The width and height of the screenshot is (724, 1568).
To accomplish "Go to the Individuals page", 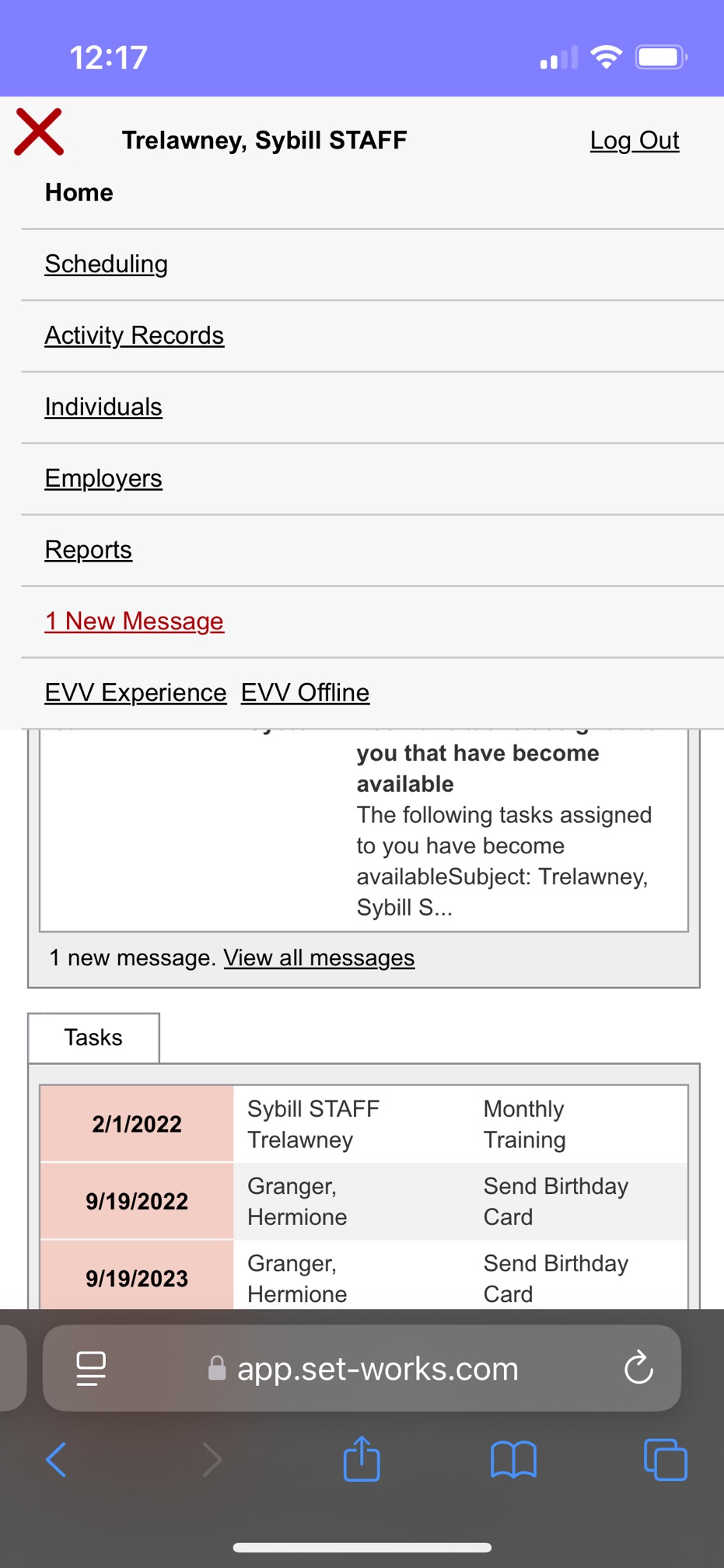I will 103,407.
